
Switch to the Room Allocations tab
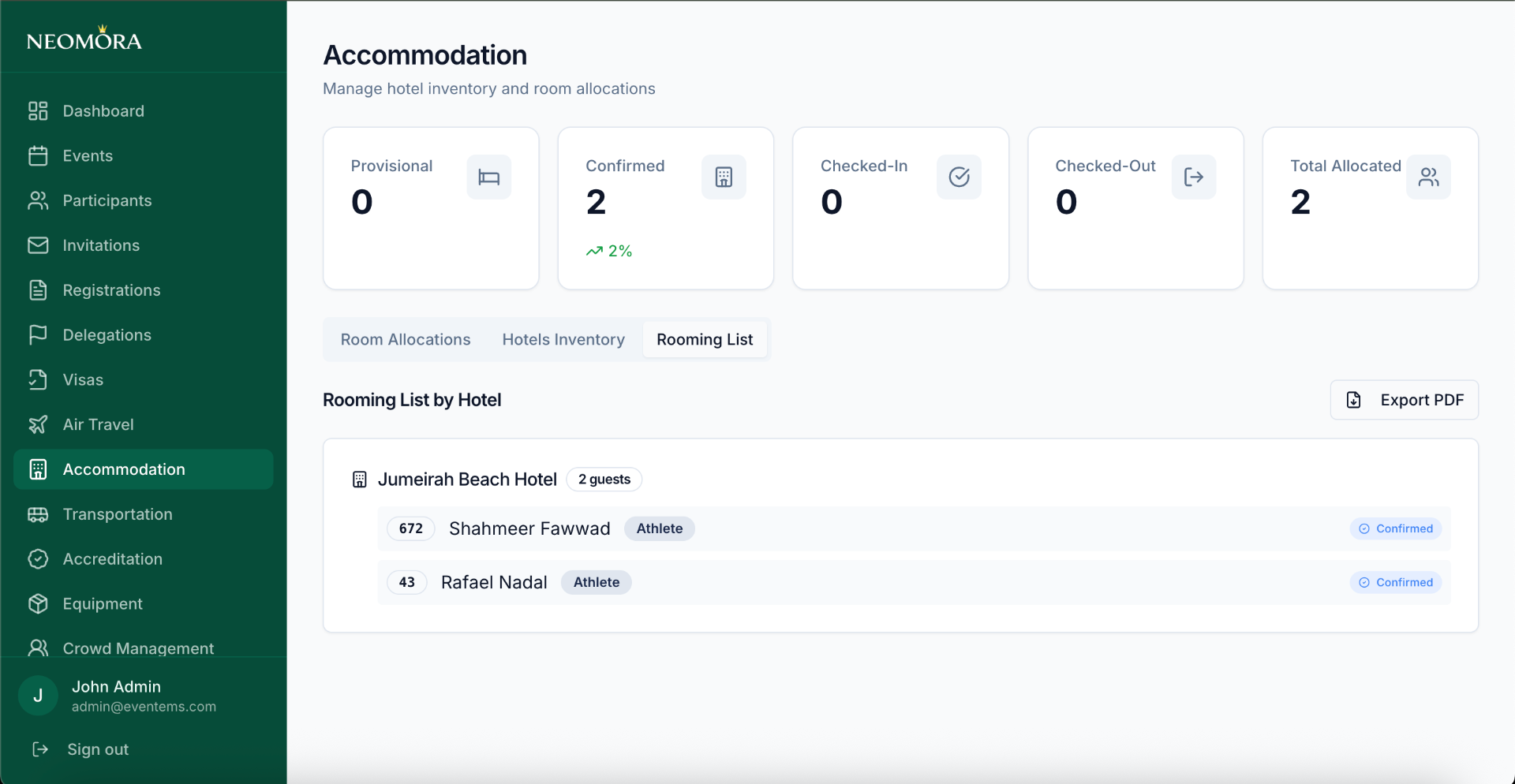click(405, 339)
